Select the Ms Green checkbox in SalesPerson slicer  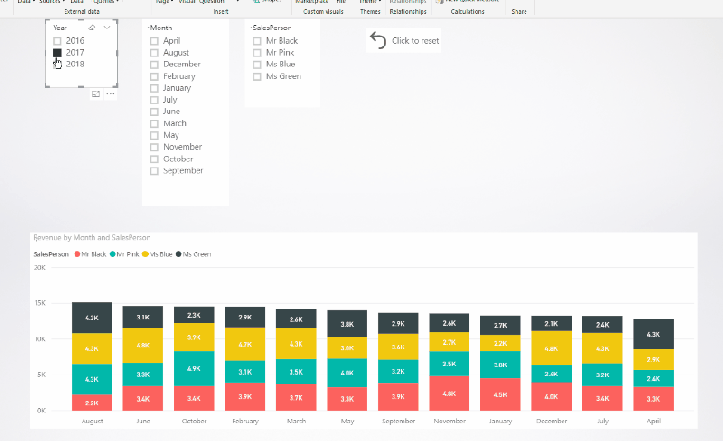click(x=258, y=76)
